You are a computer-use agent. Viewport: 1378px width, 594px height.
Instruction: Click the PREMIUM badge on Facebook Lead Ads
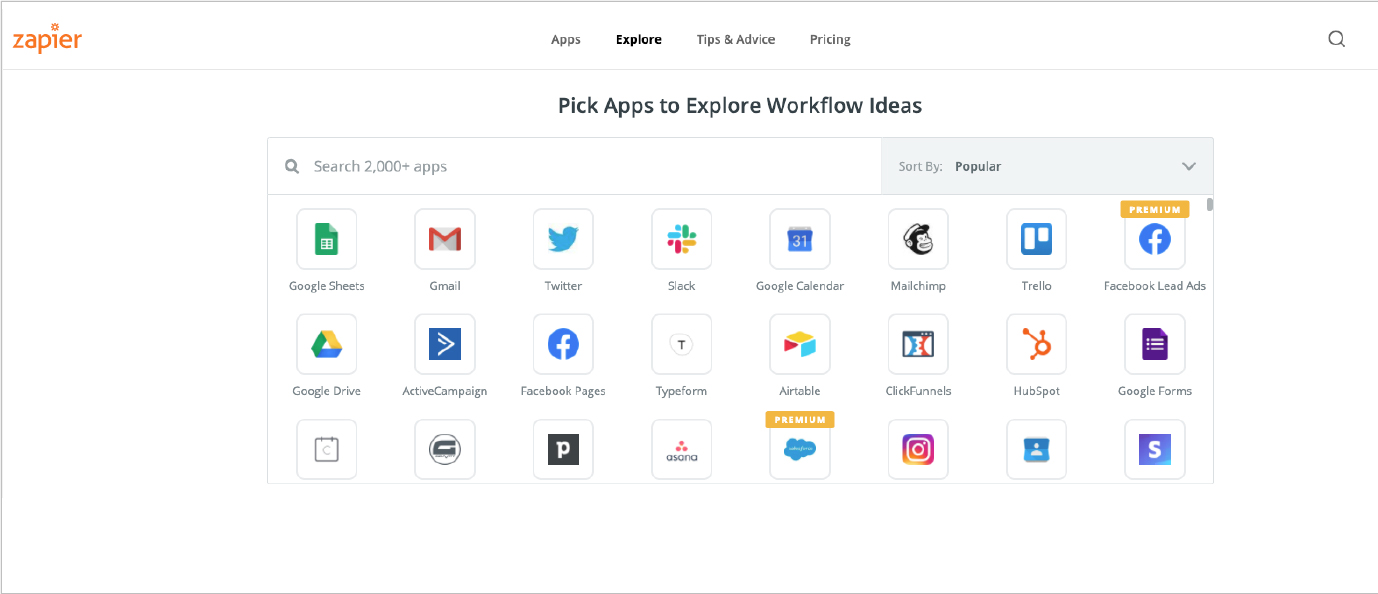tap(1155, 210)
